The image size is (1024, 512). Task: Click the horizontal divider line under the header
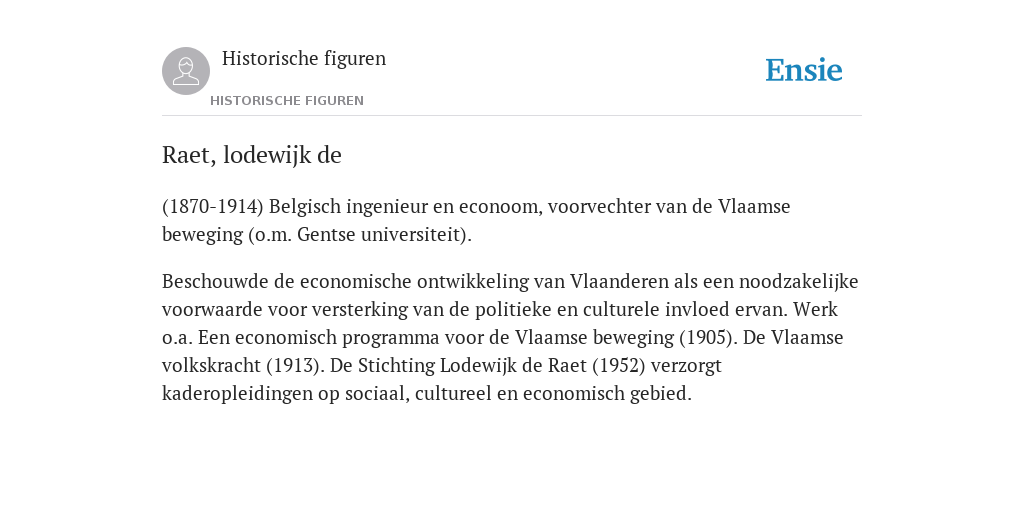coord(512,116)
